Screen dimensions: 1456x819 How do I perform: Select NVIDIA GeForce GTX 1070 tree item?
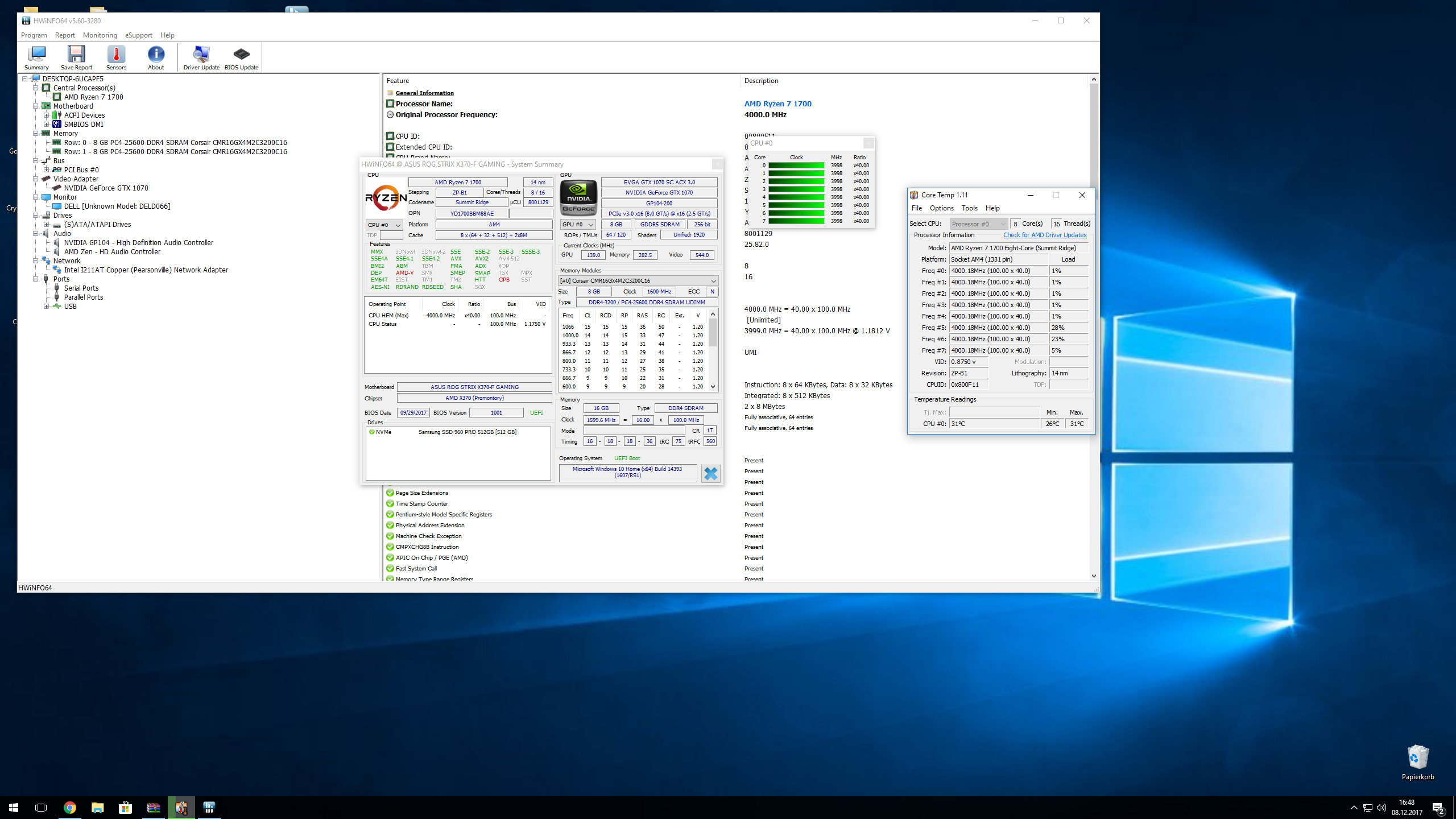[x=106, y=188]
